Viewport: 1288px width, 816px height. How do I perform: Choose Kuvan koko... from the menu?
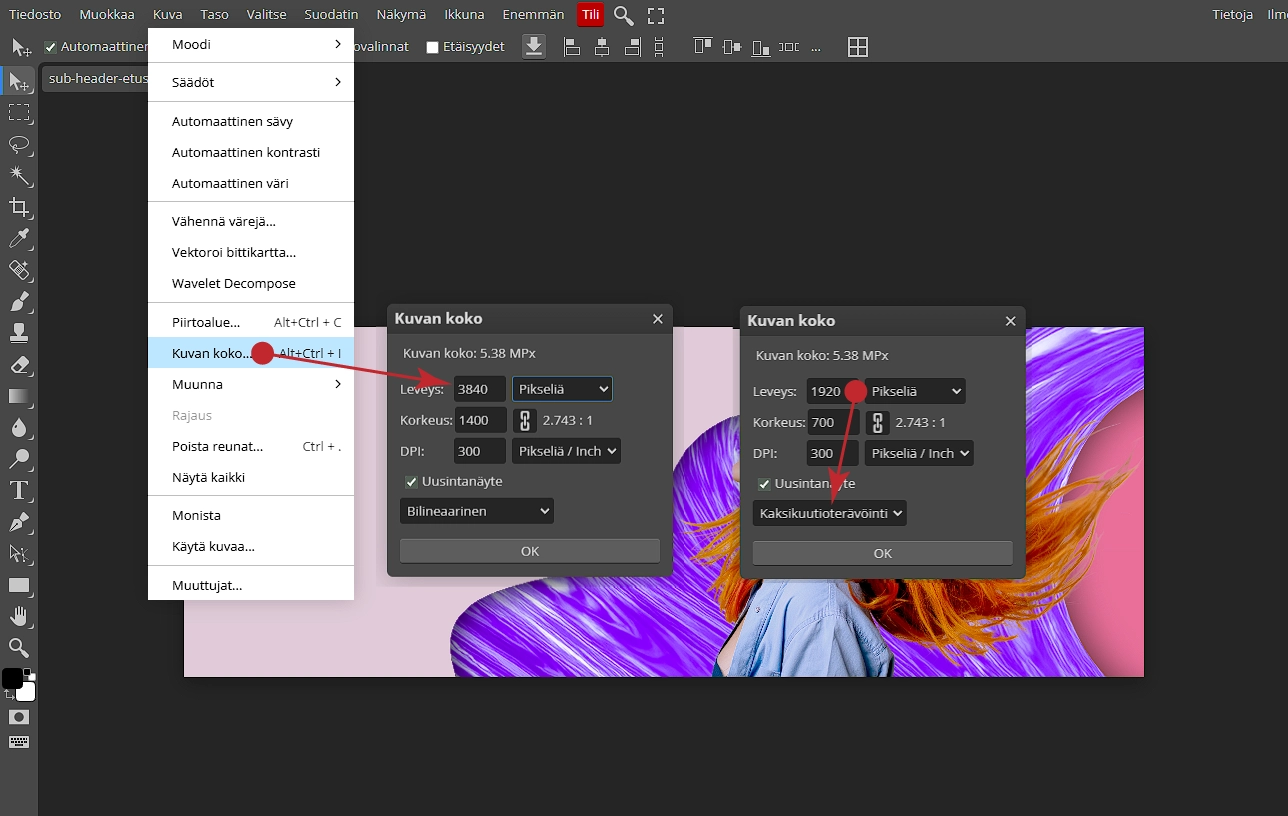click(x=211, y=353)
